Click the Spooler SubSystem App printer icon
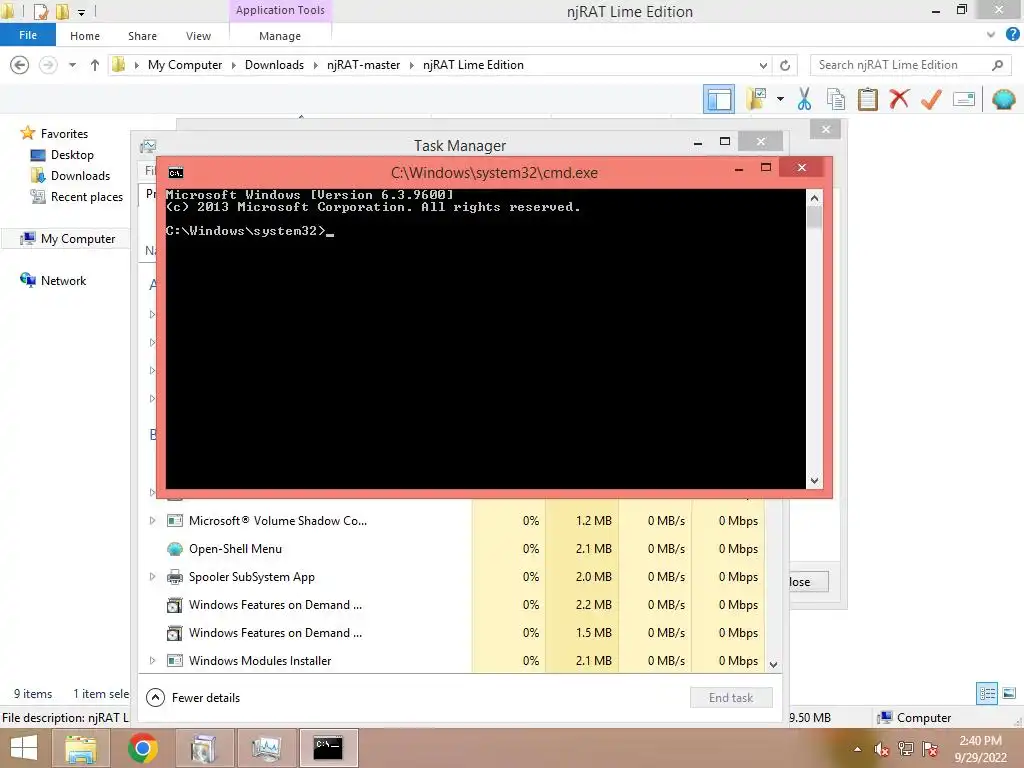 tap(174, 577)
